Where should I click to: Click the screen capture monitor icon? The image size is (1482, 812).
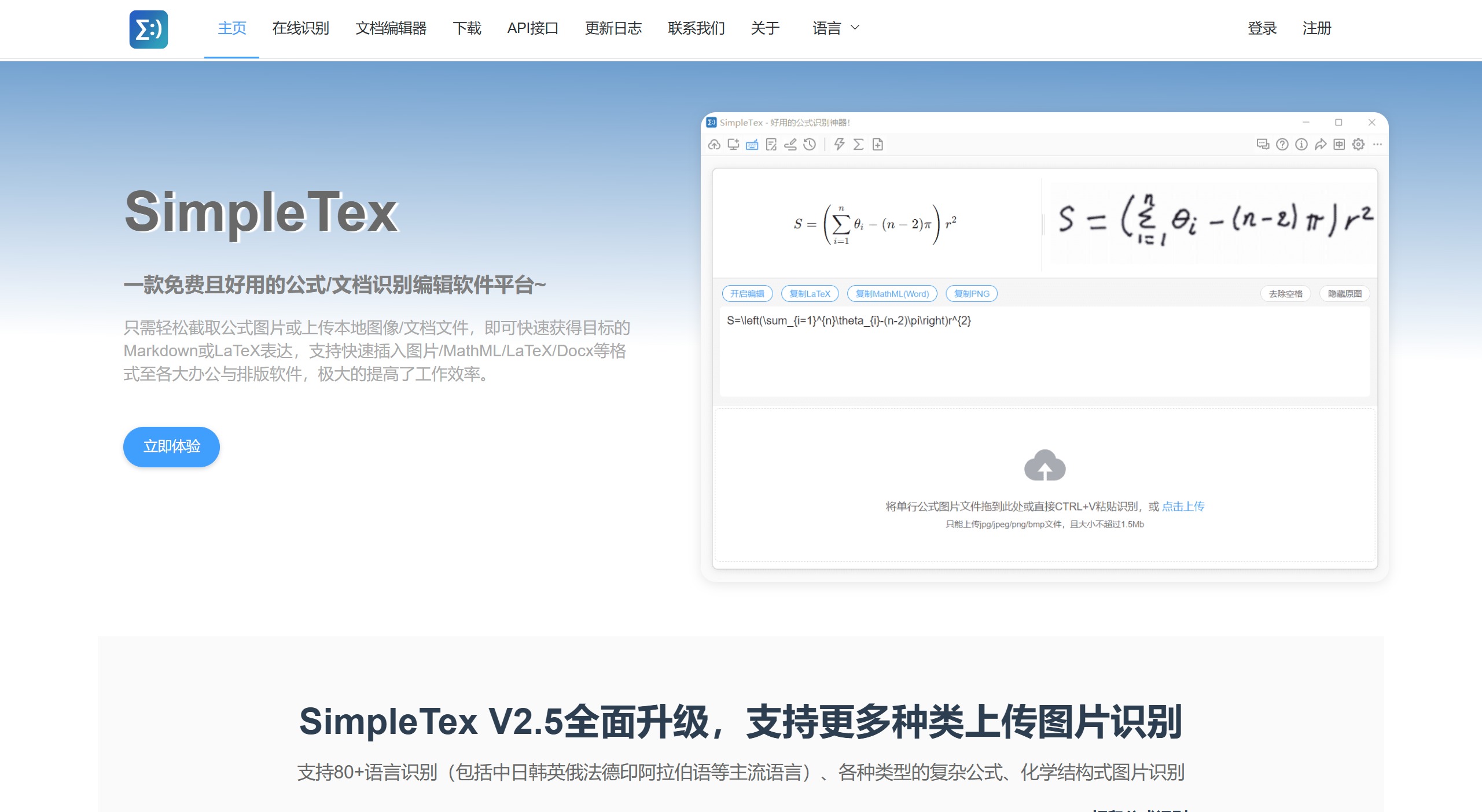pyautogui.click(x=733, y=145)
